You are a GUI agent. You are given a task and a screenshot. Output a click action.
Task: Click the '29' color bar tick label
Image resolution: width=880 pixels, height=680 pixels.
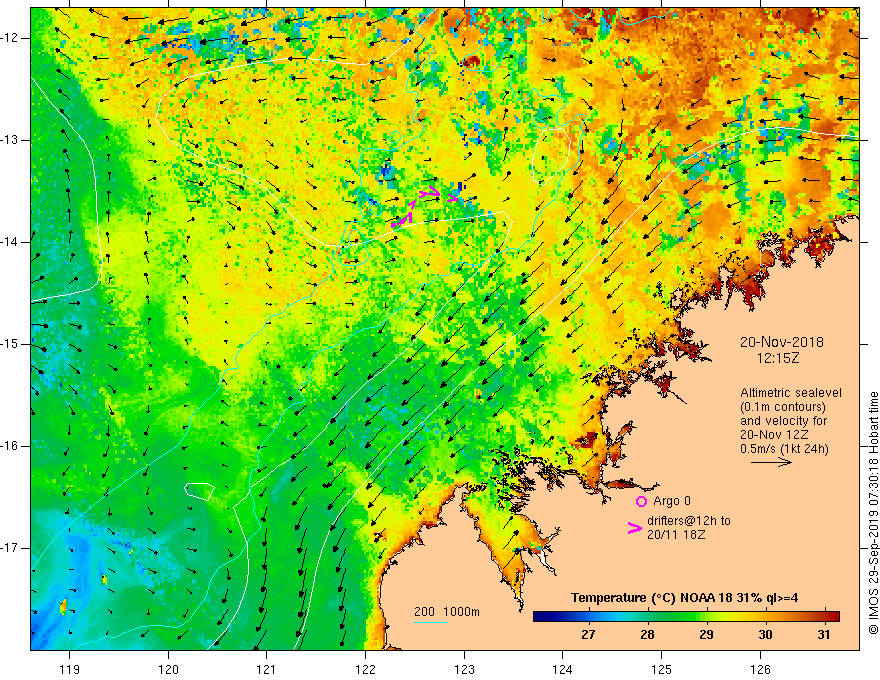pos(706,635)
